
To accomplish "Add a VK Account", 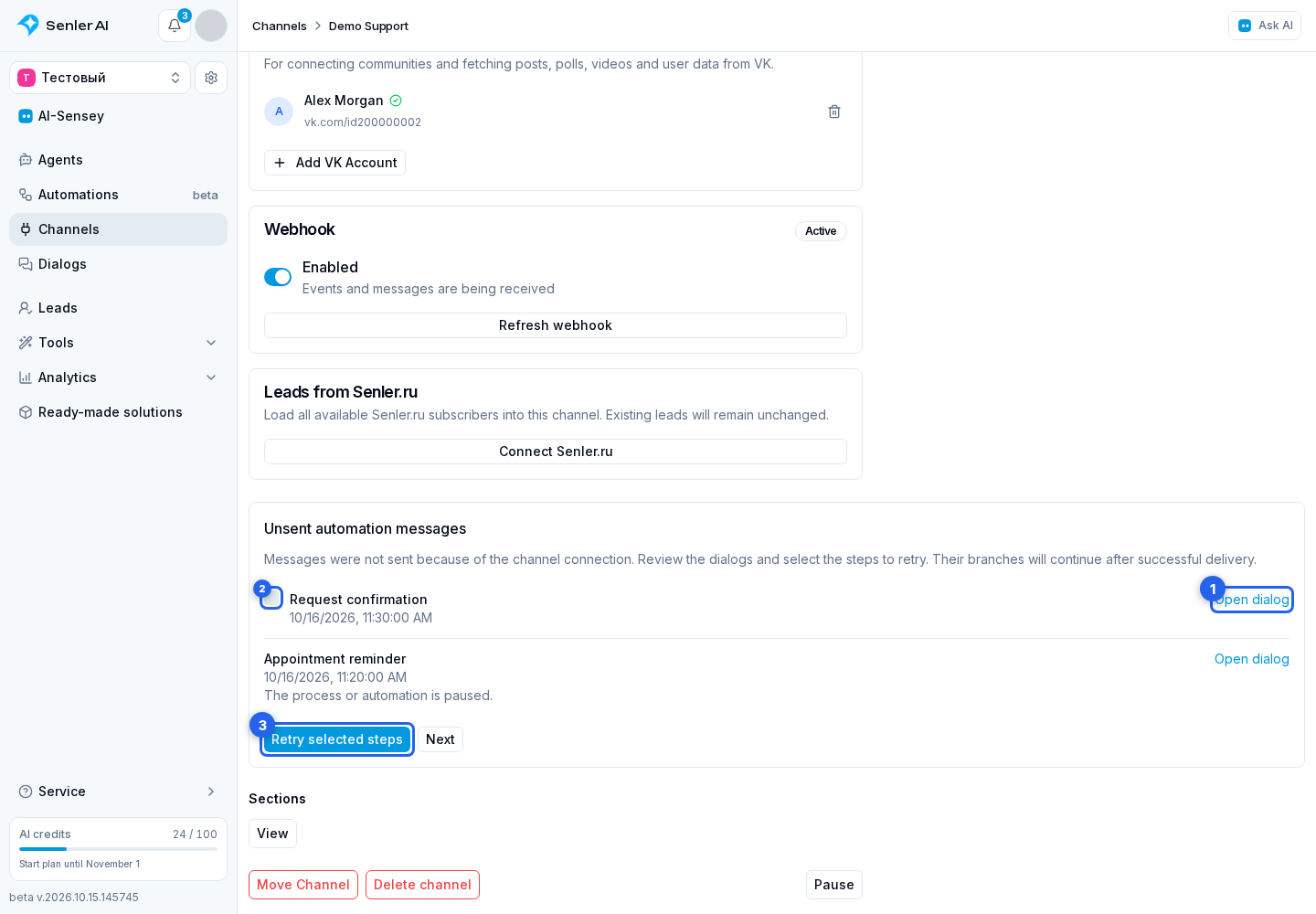I will [x=334, y=163].
